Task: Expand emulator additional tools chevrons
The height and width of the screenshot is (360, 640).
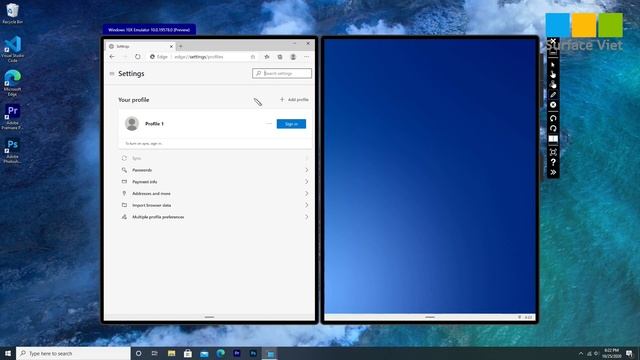Action: (x=553, y=173)
